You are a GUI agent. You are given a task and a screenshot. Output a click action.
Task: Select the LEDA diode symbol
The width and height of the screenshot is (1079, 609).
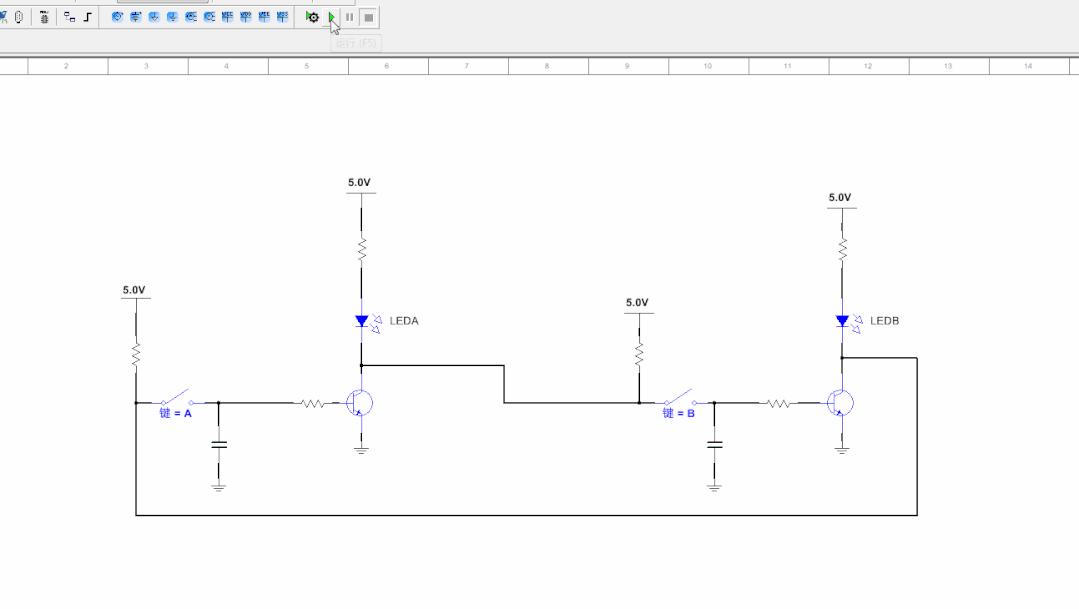click(x=362, y=321)
